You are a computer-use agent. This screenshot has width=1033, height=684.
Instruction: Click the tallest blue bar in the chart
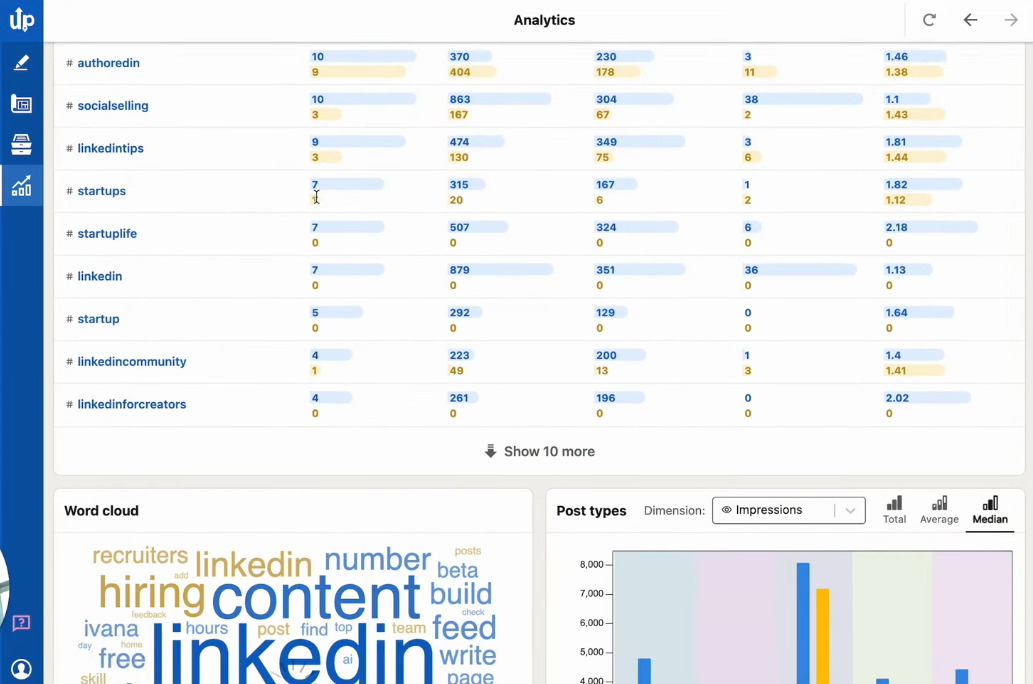tap(803, 622)
